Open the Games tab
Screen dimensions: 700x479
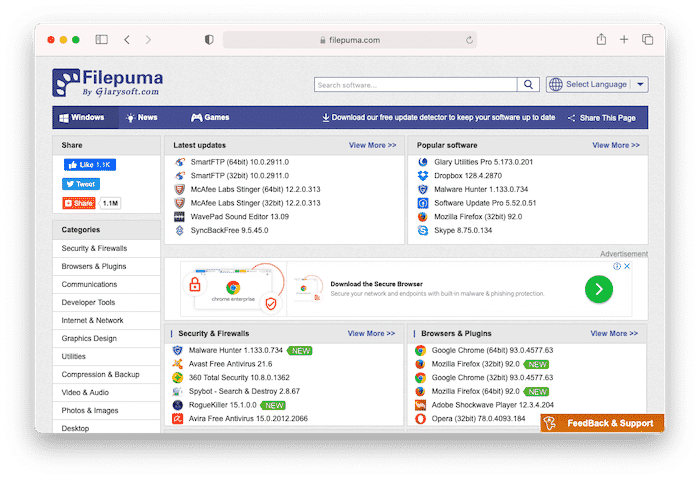click(210, 117)
